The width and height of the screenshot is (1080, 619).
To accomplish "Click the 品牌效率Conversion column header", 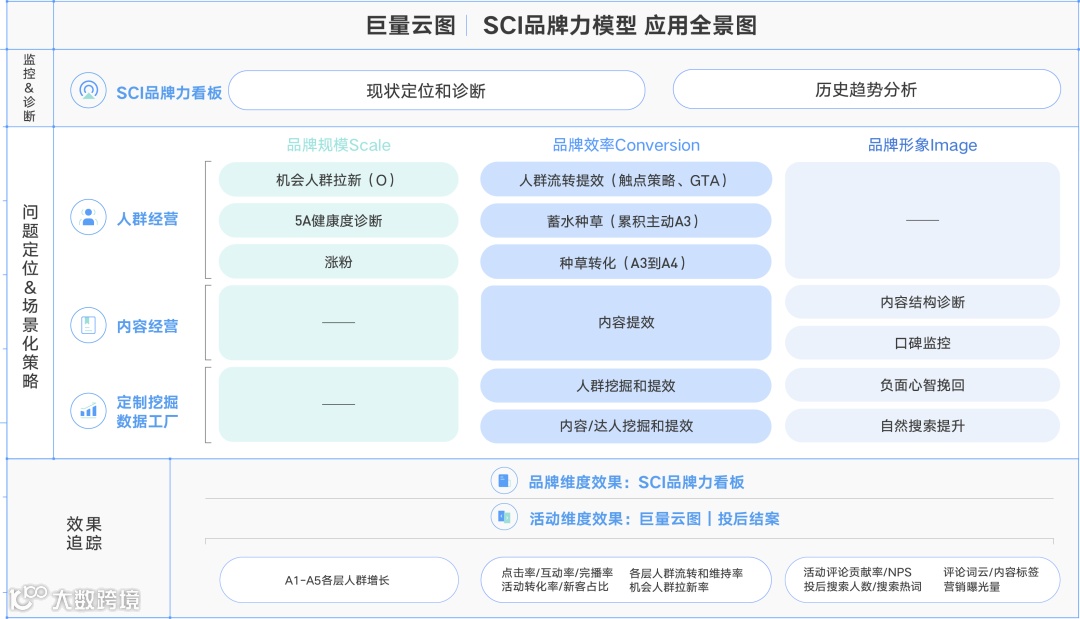I will point(626,145).
